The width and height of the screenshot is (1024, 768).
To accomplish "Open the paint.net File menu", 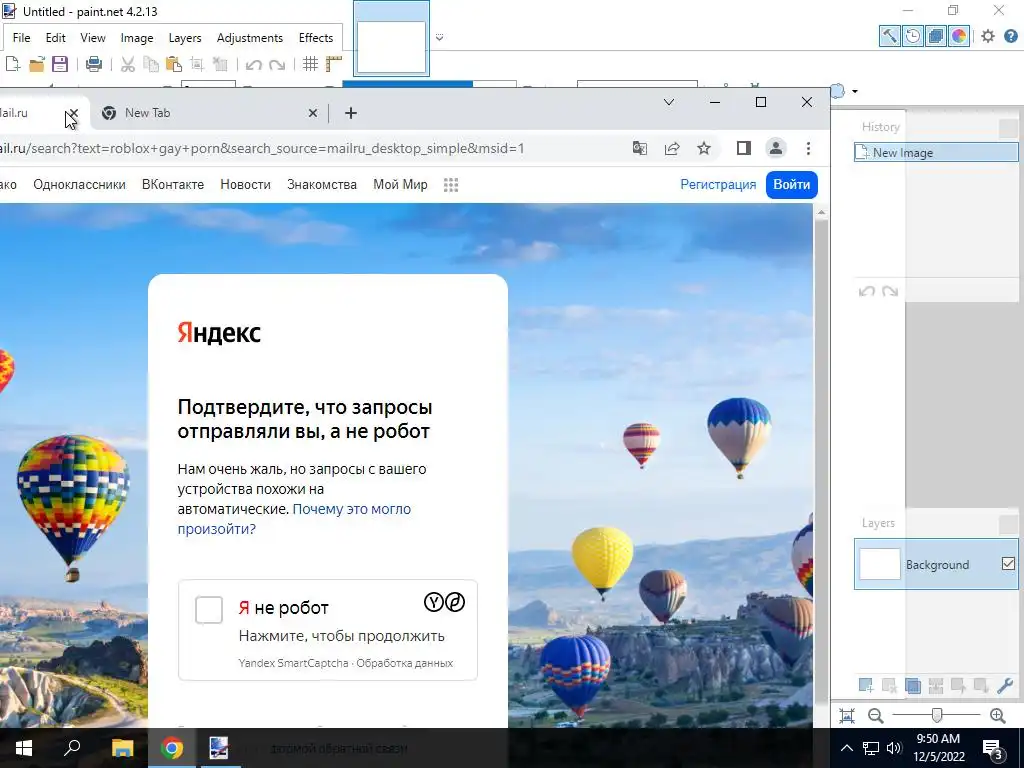I will point(22,38).
